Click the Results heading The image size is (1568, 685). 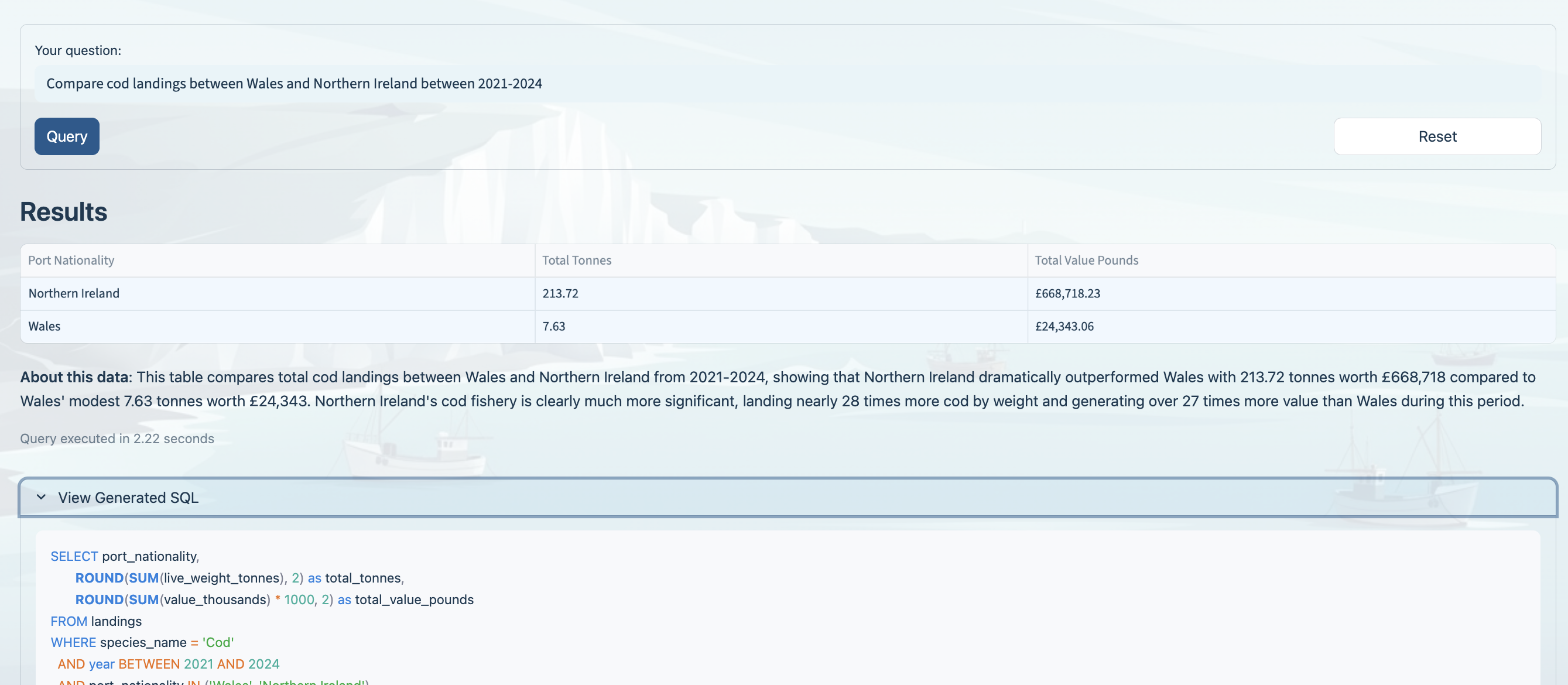click(63, 211)
